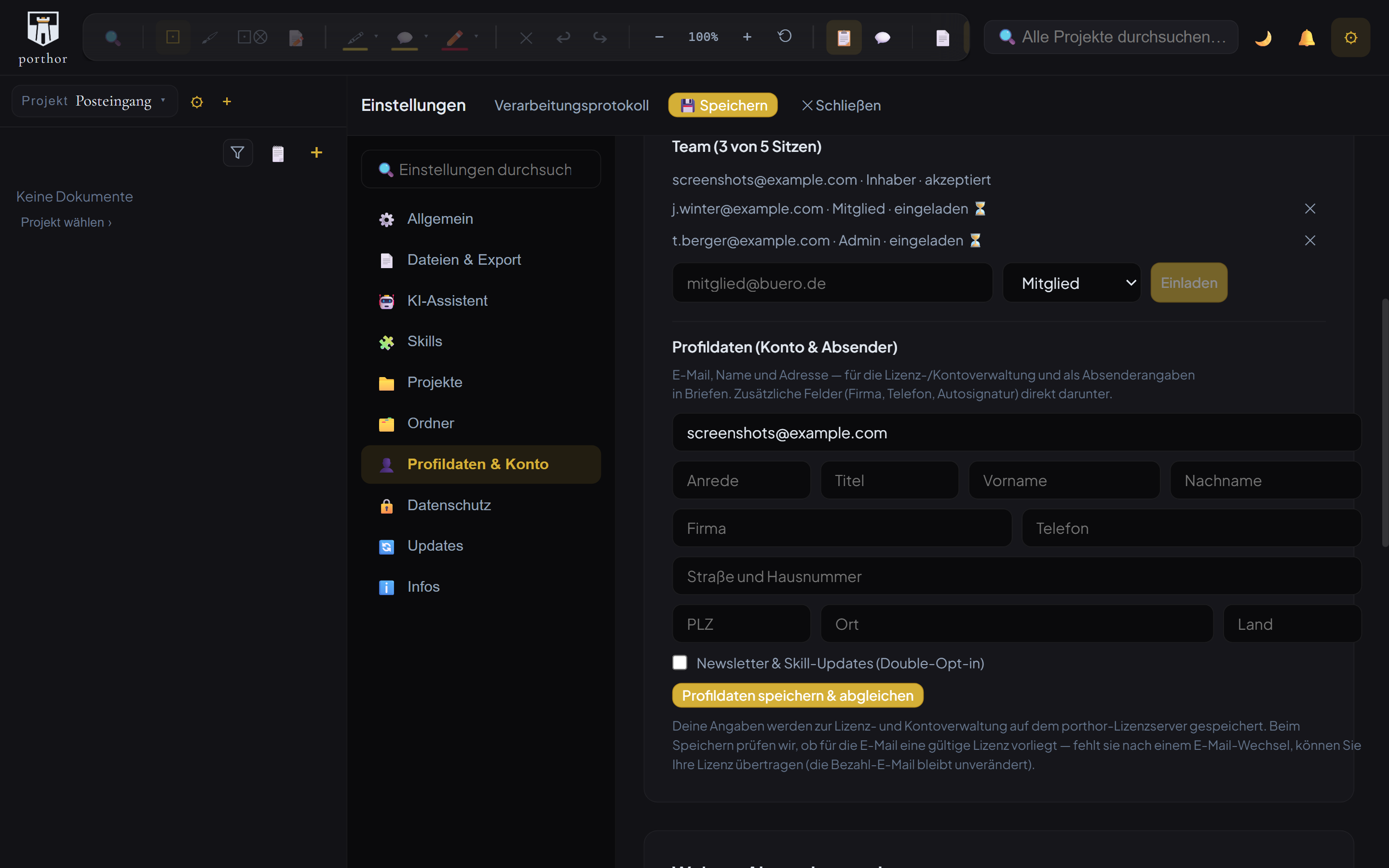Click the Straße und Hausnummer field

1017,576
